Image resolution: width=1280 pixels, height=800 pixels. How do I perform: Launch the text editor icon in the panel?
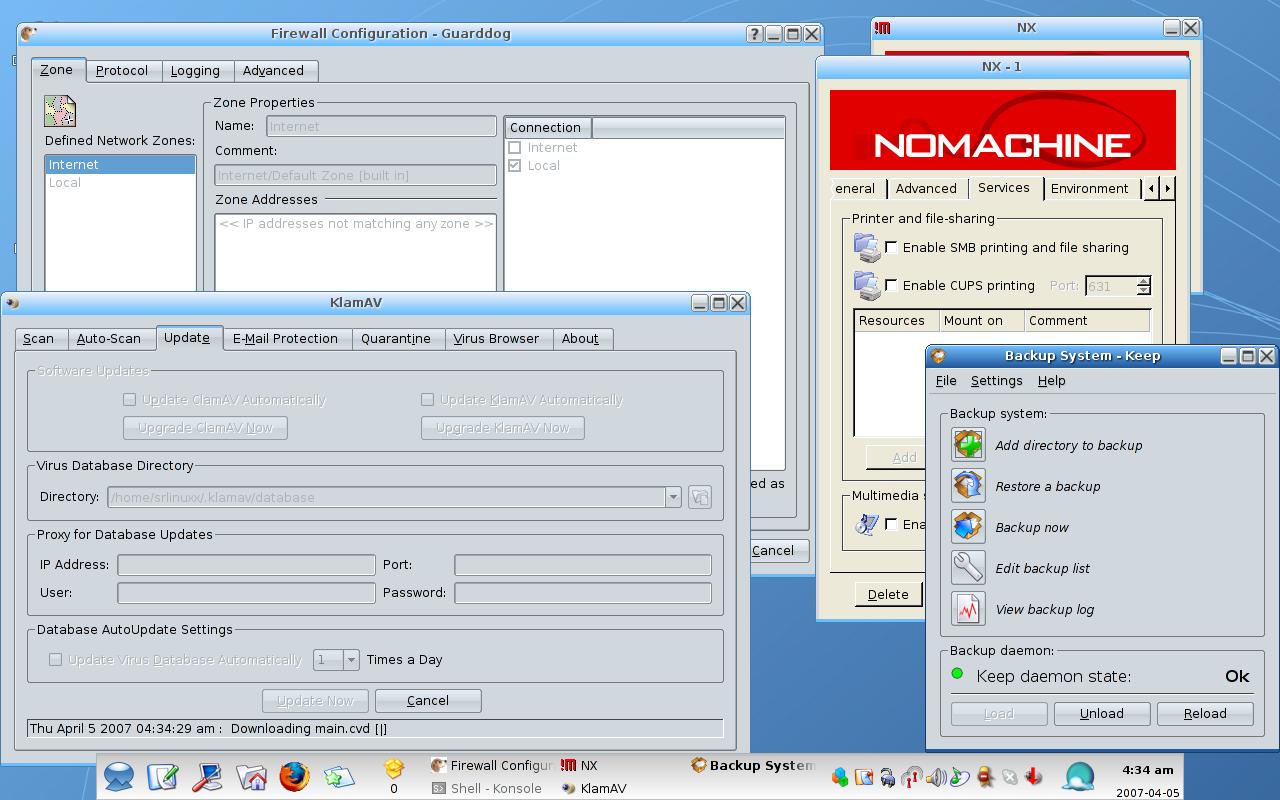click(x=163, y=776)
